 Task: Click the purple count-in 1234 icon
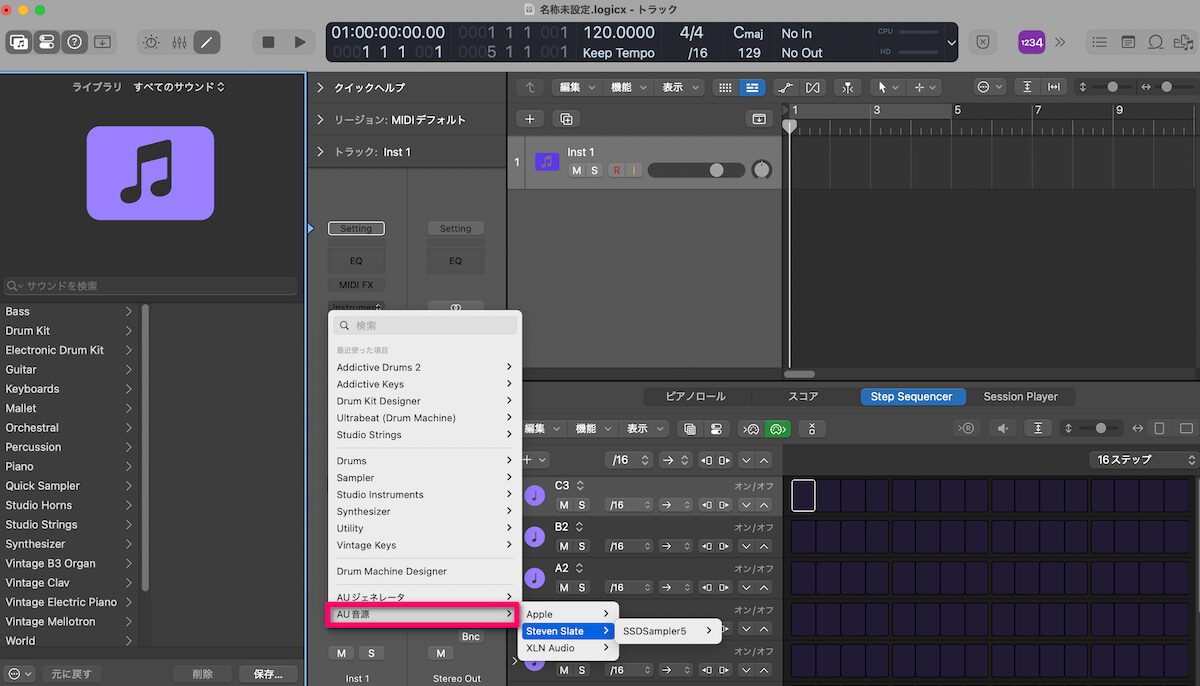pos(1031,42)
